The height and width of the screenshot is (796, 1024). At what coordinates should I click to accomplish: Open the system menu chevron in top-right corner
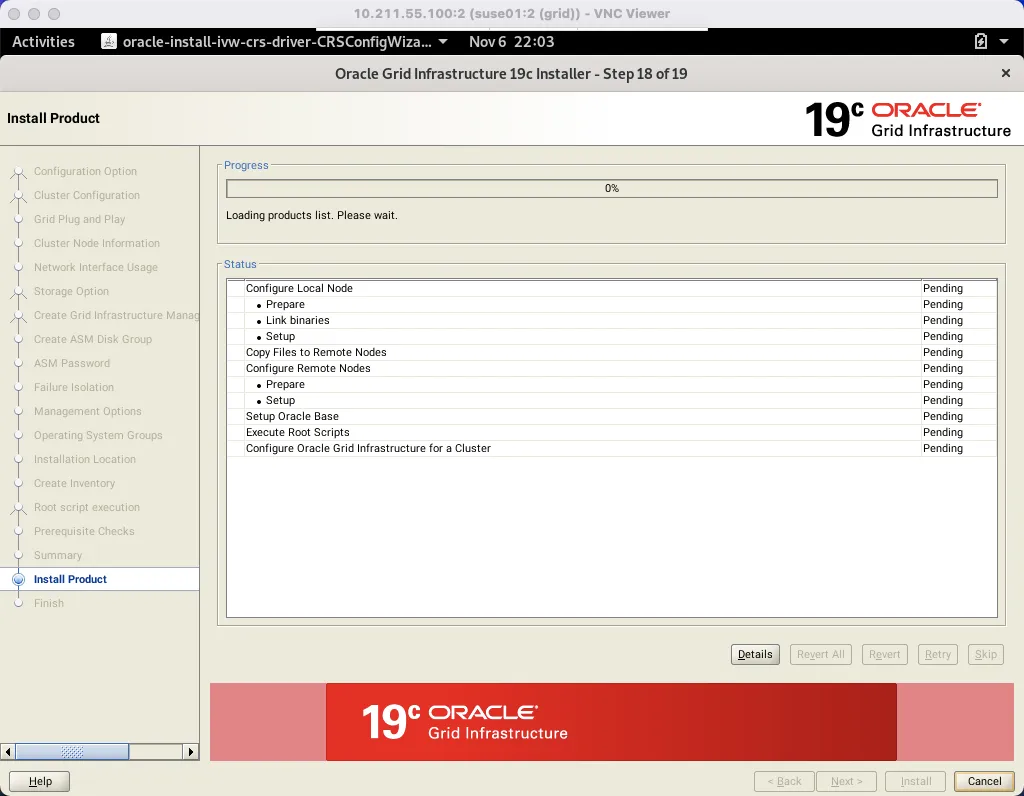pos(1004,42)
